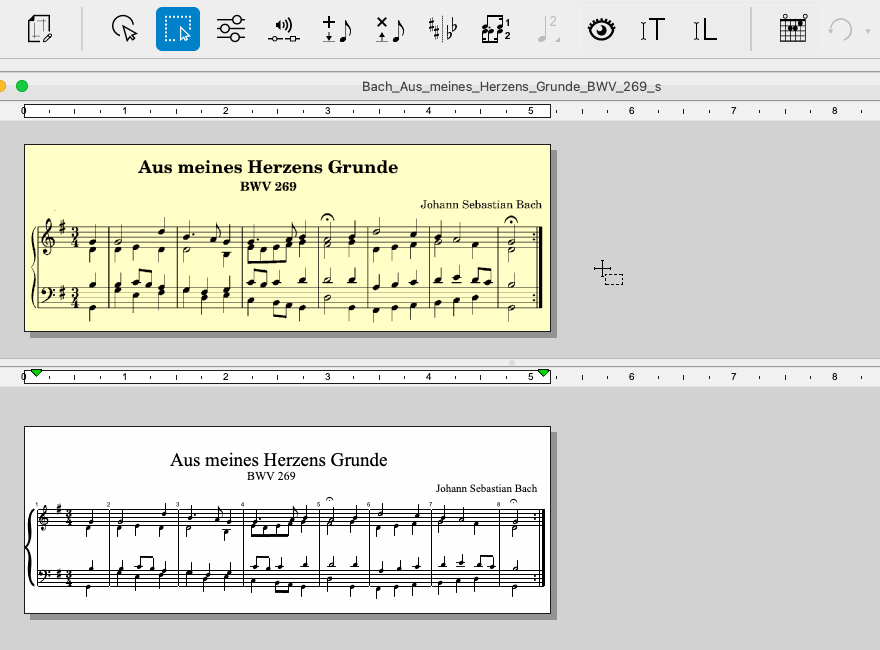880x650 pixels.
Task: Click the 'Johann Sebastian Bach' composer text in lower score
Action: tap(486, 489)
